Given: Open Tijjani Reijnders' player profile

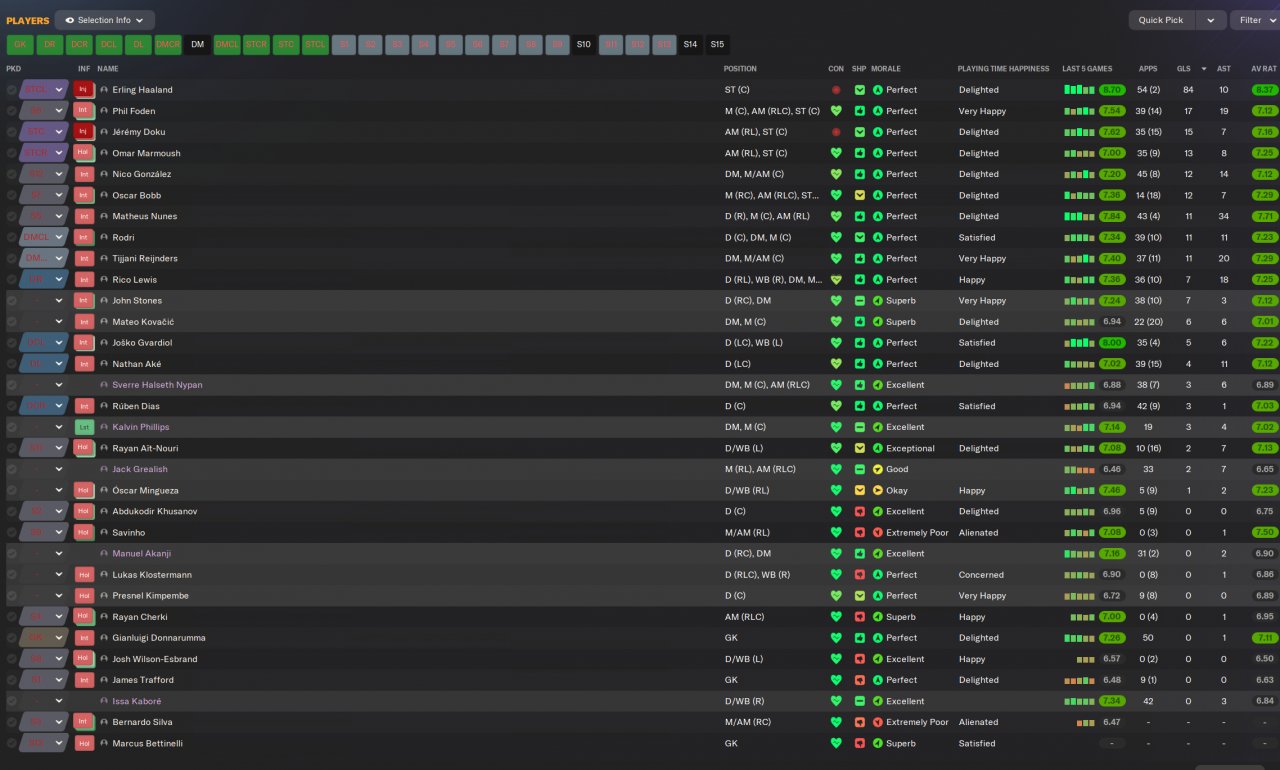Looking at the screenshot, I should [146, 258].
